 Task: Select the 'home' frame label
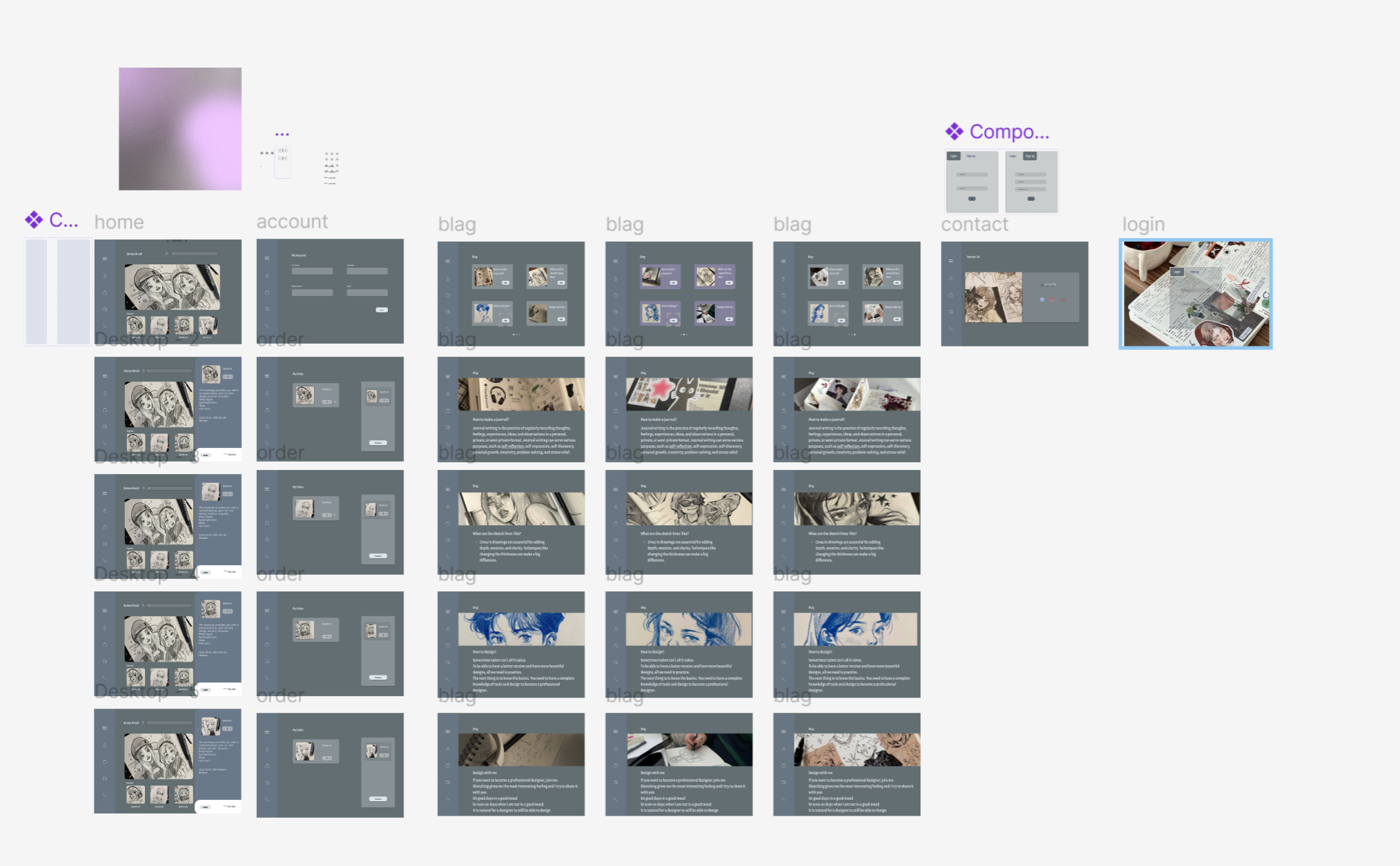click(119, 222)
